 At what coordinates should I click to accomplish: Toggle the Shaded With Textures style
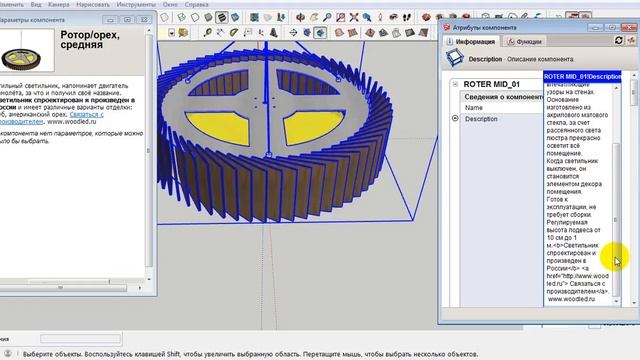coord(222,17)
